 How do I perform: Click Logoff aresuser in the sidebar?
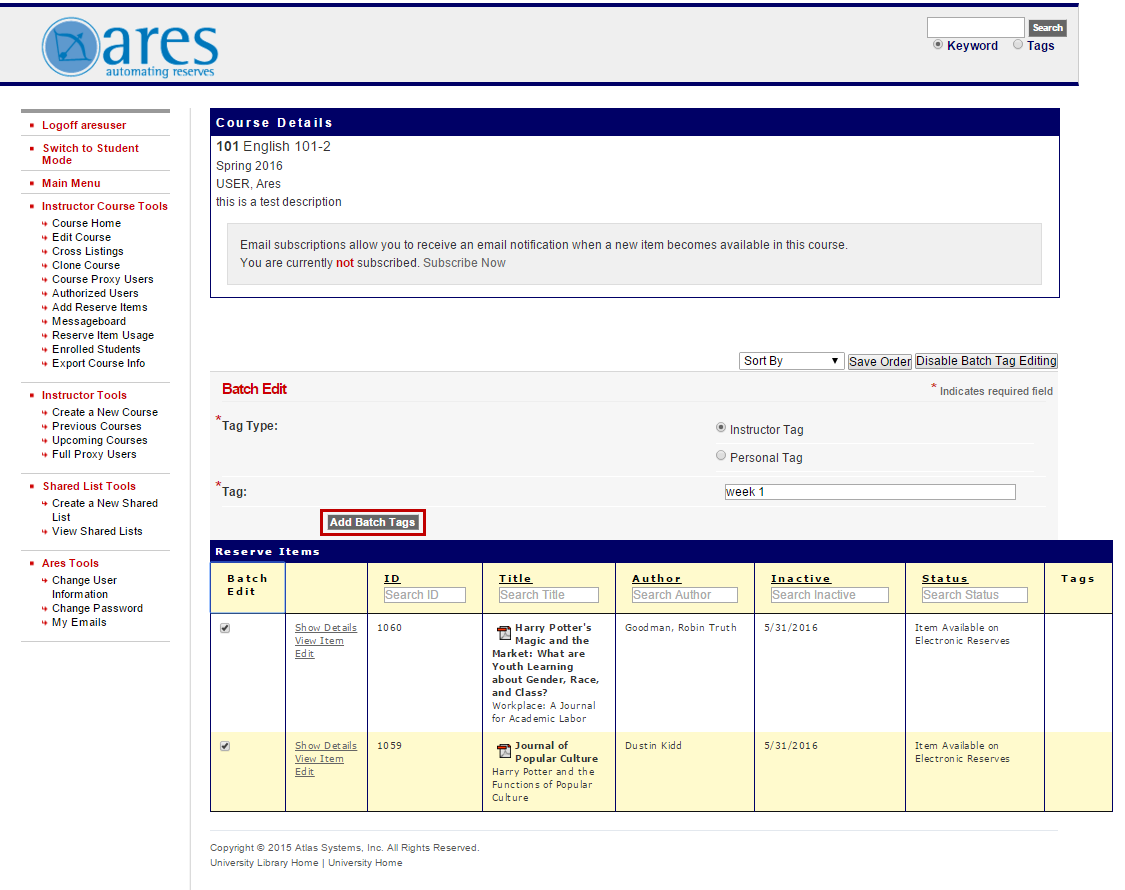click(84, 125)
